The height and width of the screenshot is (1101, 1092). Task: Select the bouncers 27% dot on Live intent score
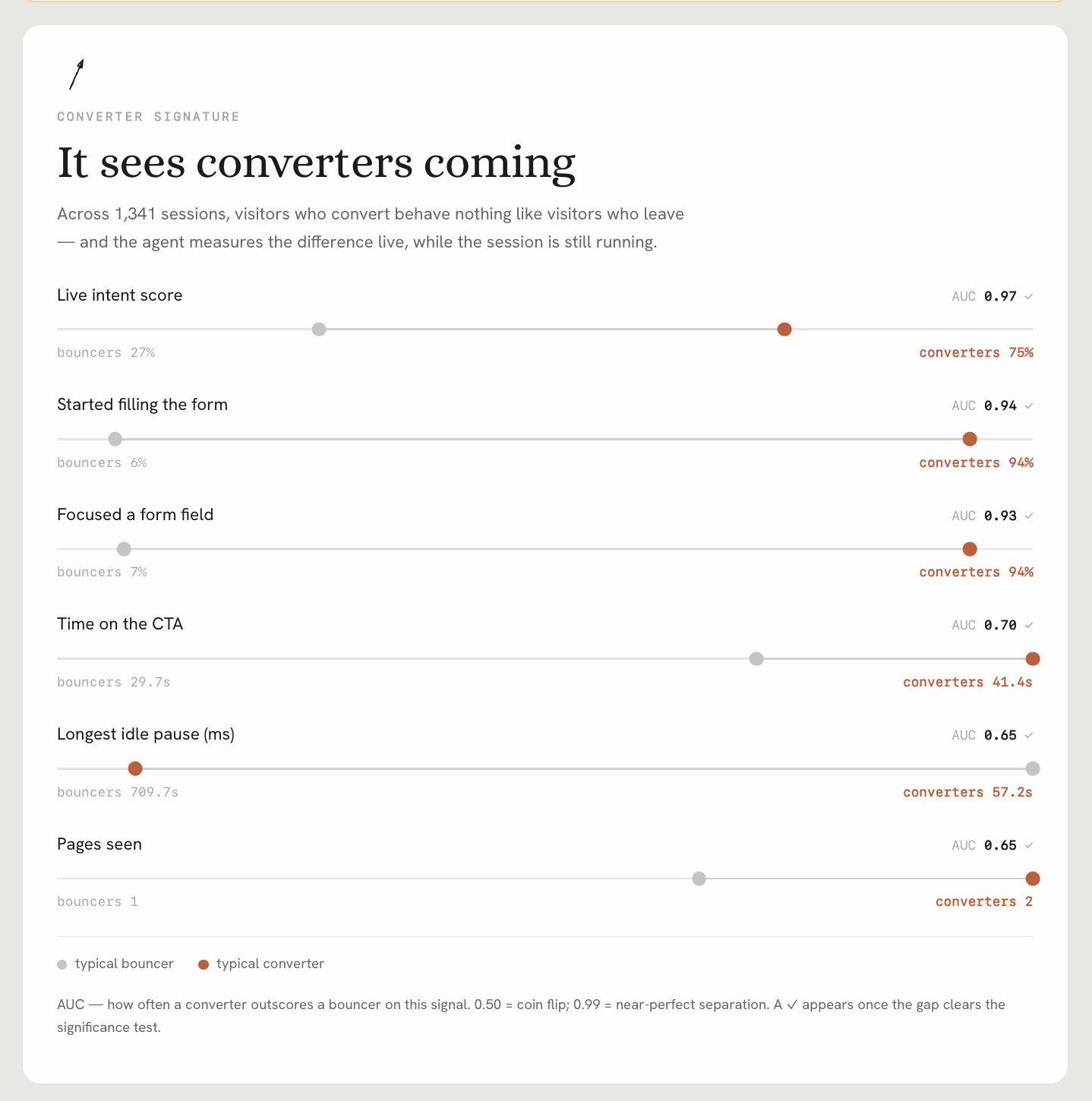319,329
